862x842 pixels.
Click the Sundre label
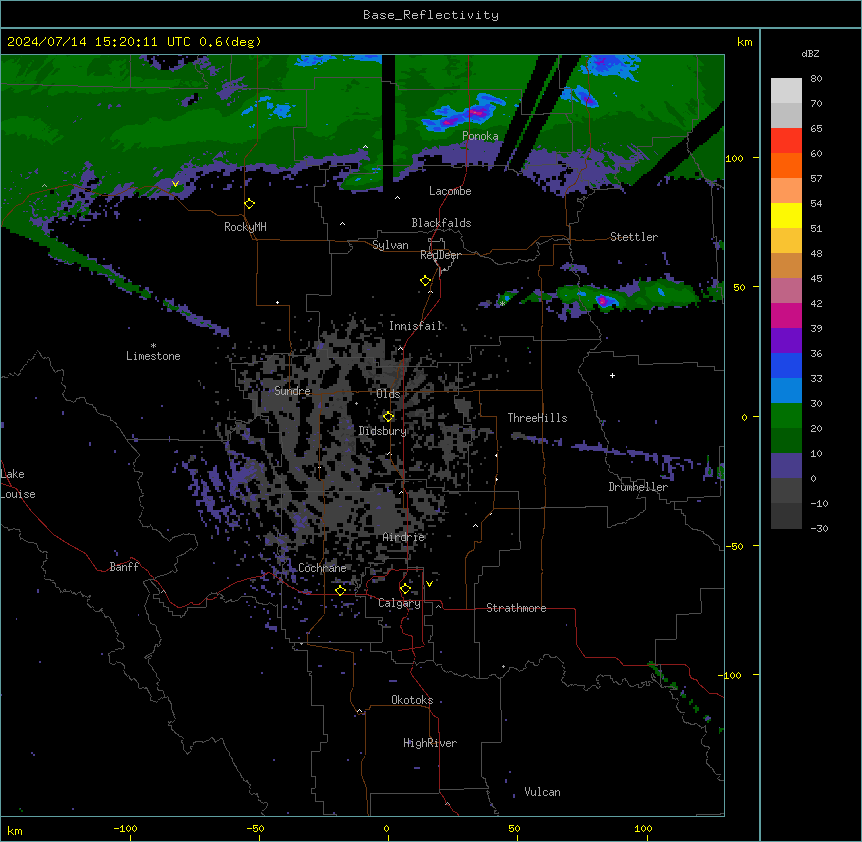coord(292,391)
